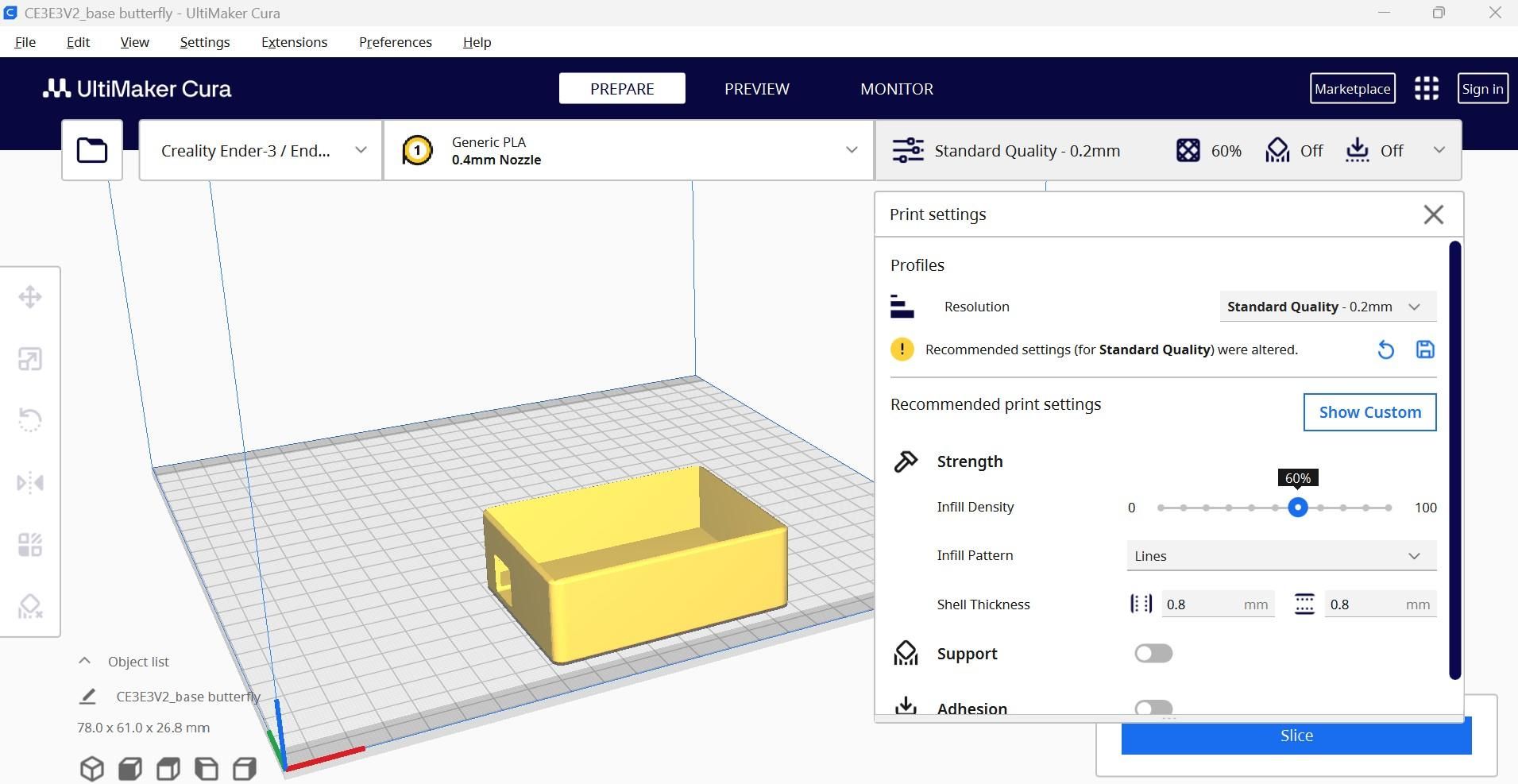Select the Rotate tool
1518x784 pixels.
point(30,420)
